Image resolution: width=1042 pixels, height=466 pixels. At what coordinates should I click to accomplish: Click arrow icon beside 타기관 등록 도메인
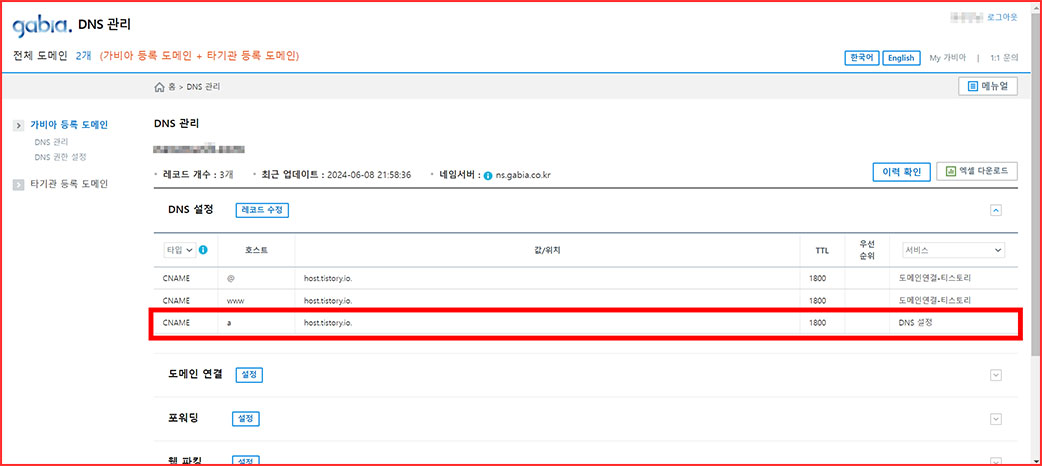pos(19,184)
